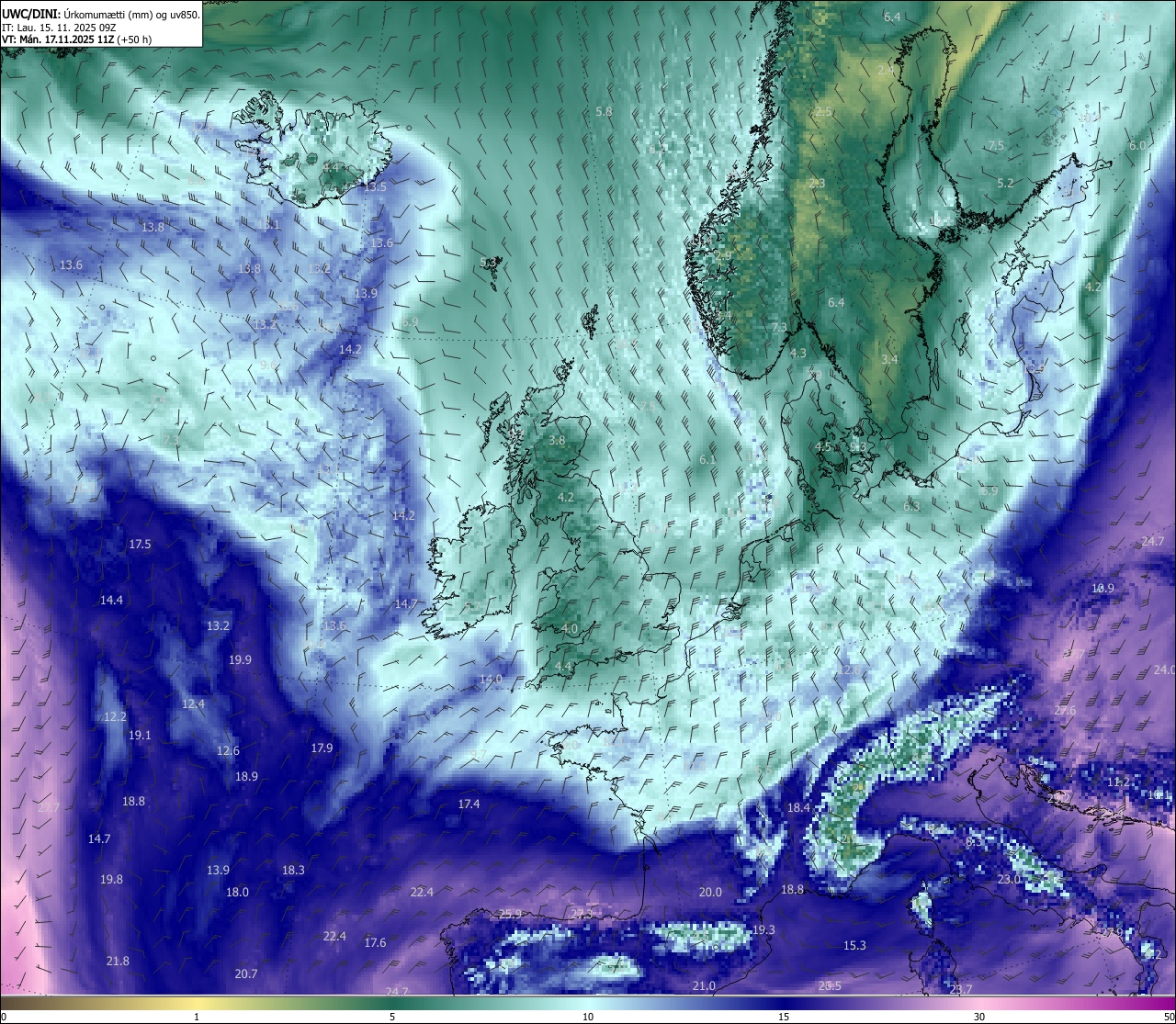Image resolution: width=1176 pixels, height=1024 pixels.
Task: Click the 17.6 value label
Action: (375, 943)
